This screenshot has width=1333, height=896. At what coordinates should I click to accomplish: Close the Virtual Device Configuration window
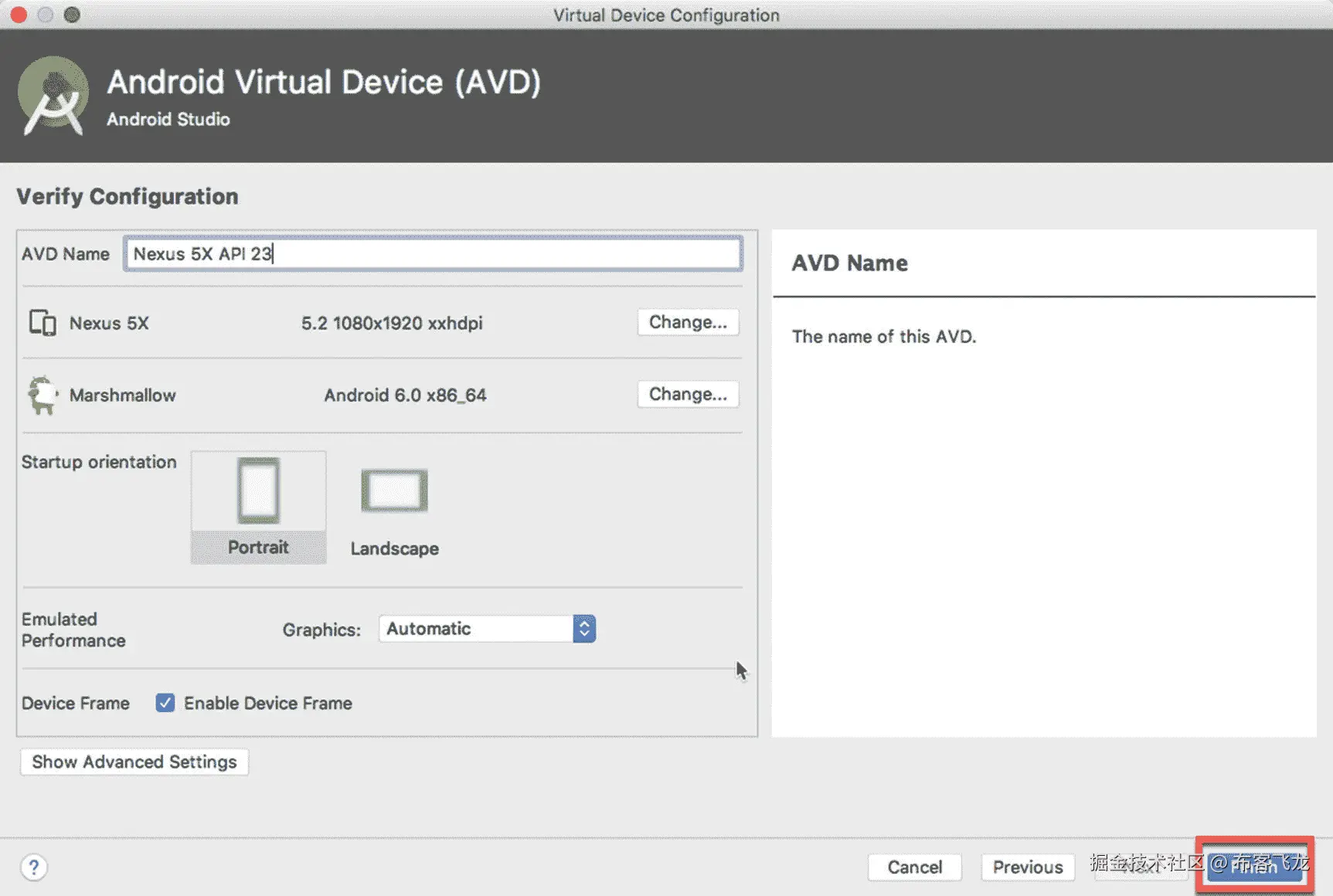coord(19,15)
